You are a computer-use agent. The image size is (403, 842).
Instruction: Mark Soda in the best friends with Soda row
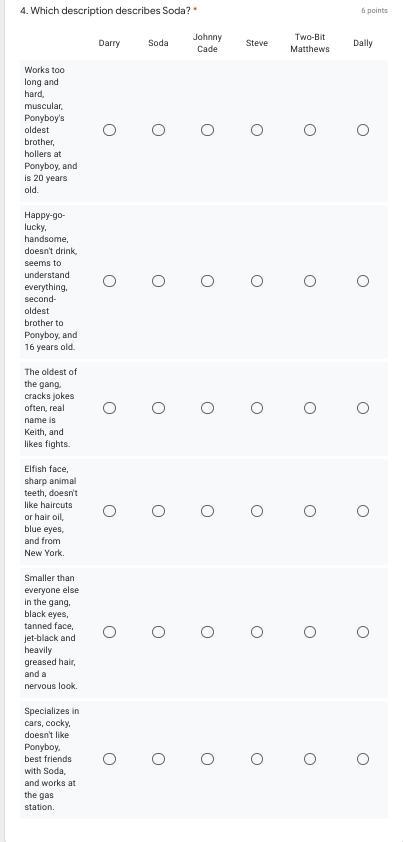coord(158,759)
